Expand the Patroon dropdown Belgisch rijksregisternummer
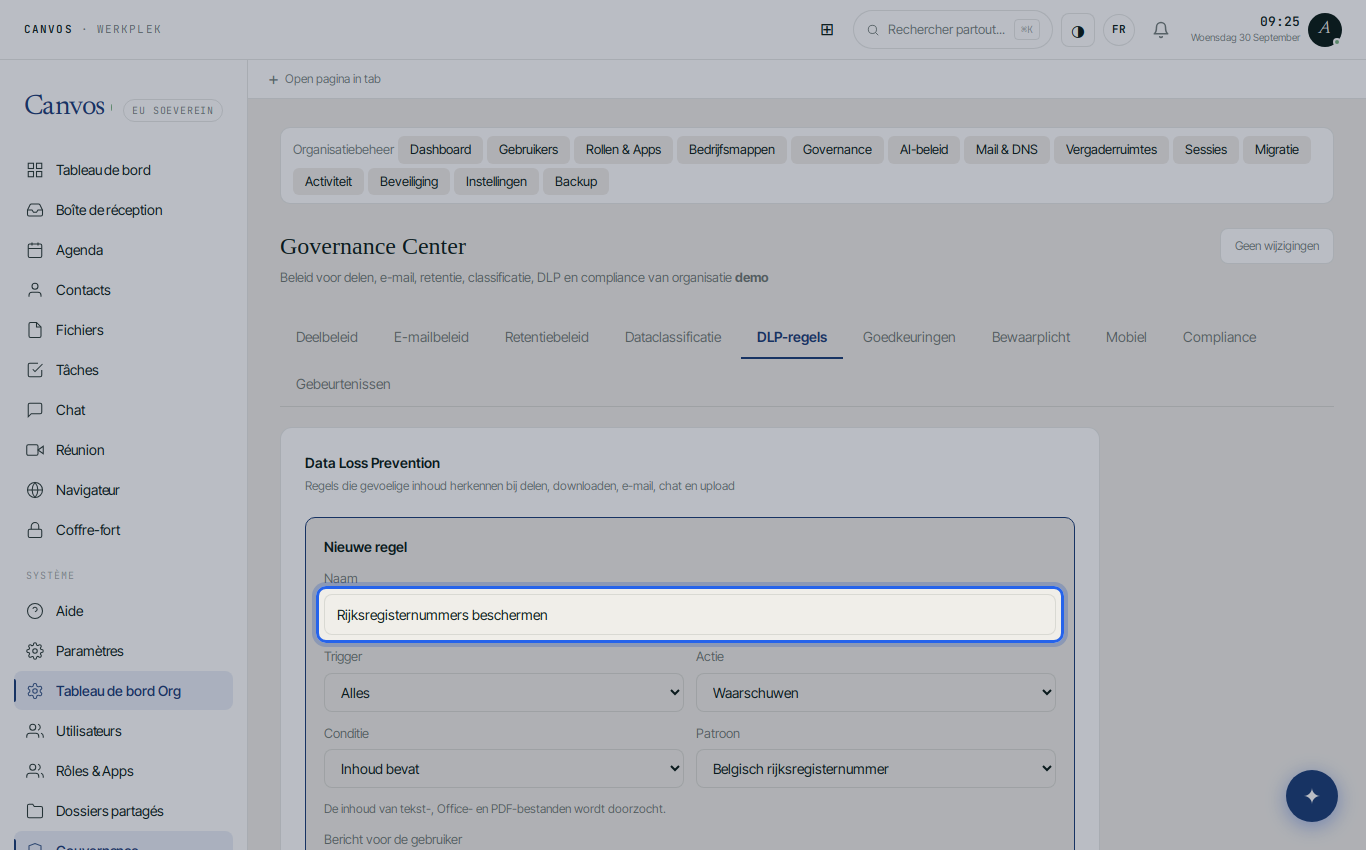 pyautogui.click(x=876, y=769)
